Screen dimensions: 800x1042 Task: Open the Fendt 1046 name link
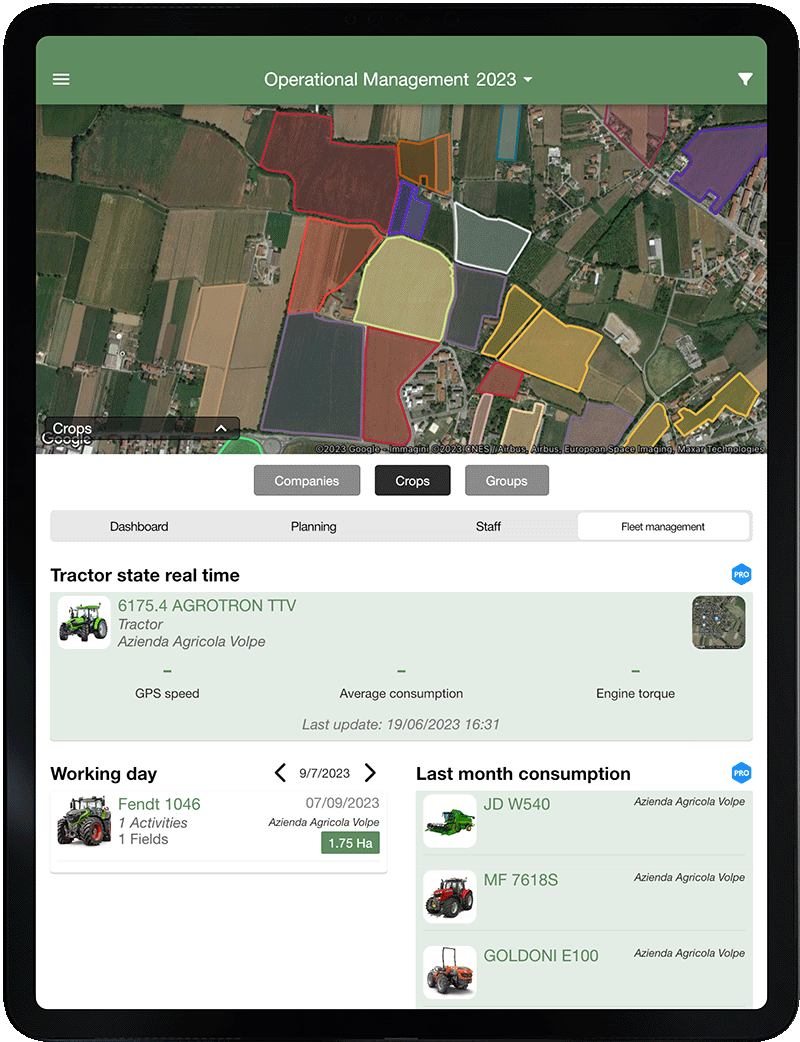coord(159,804)
